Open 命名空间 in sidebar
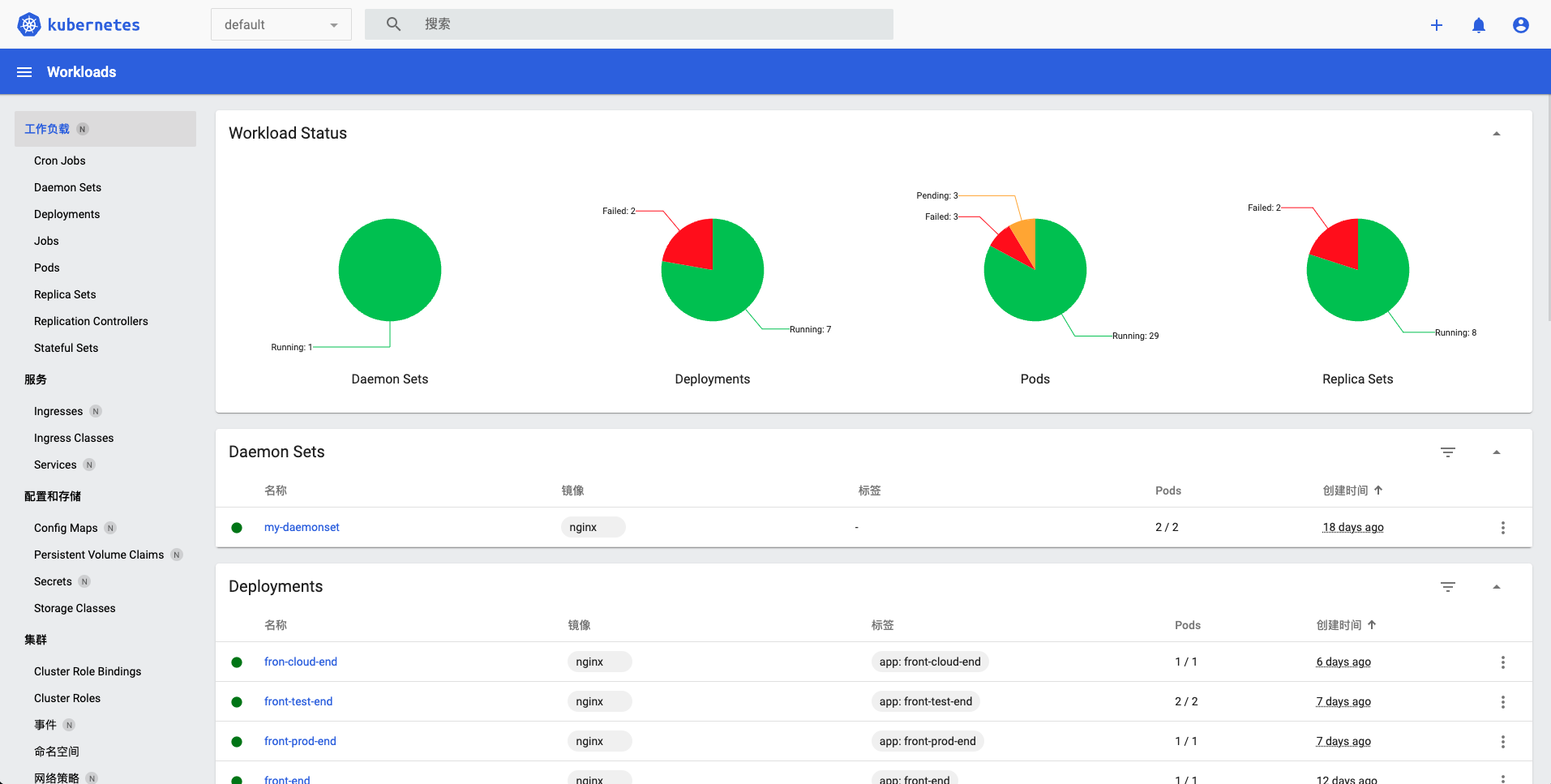Image resolution: width=1551 pixels, height=784 pixels. pos(57,752)
